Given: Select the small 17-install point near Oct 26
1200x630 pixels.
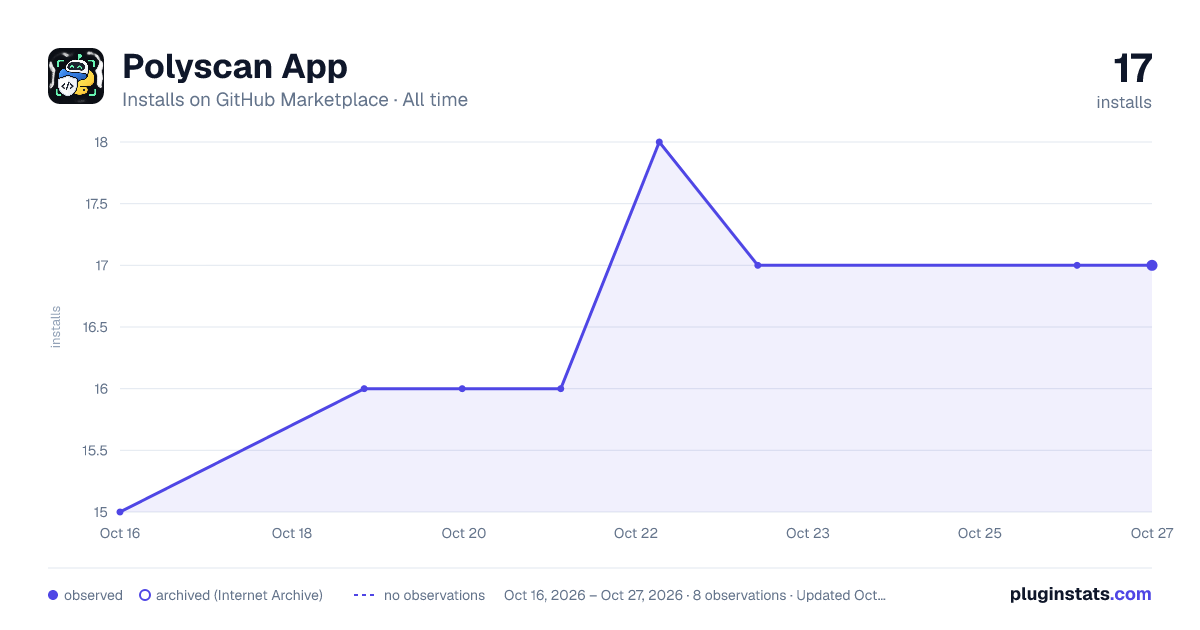Looking at the screenshot, I should point(1077,265).
